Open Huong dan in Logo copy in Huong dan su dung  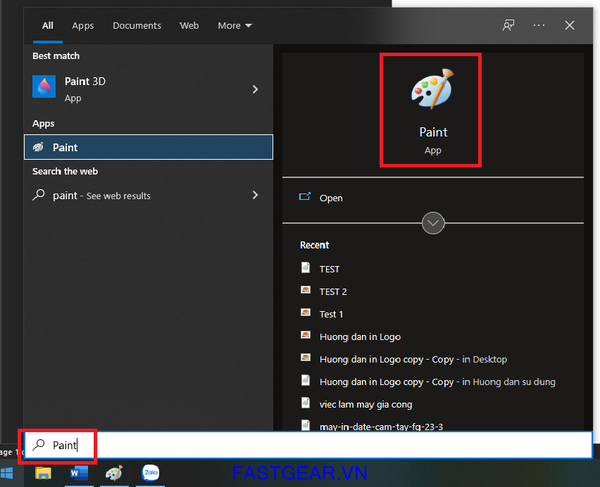pos(437,382)
